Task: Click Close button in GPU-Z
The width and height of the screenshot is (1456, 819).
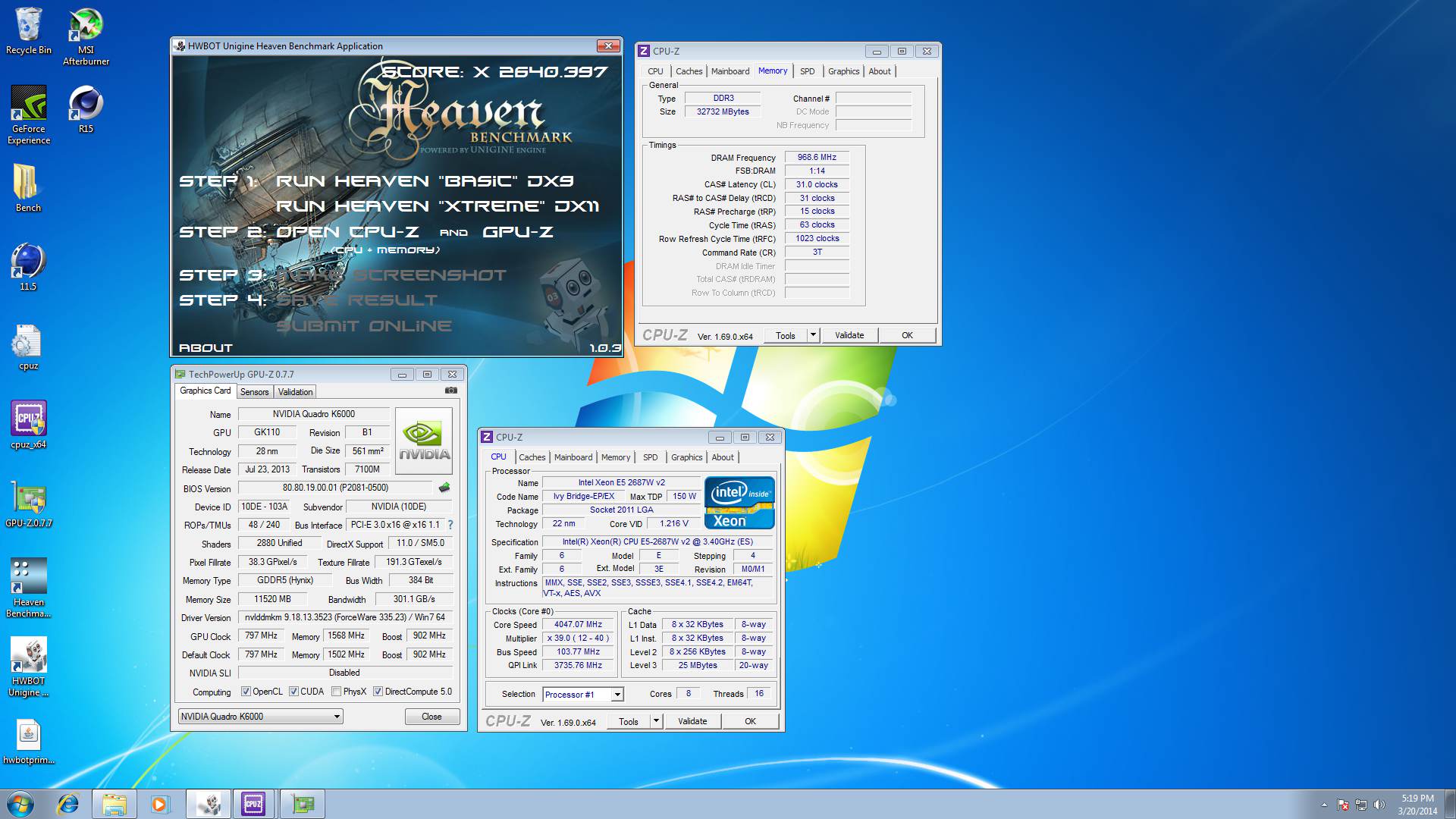Action: [431, 717]
